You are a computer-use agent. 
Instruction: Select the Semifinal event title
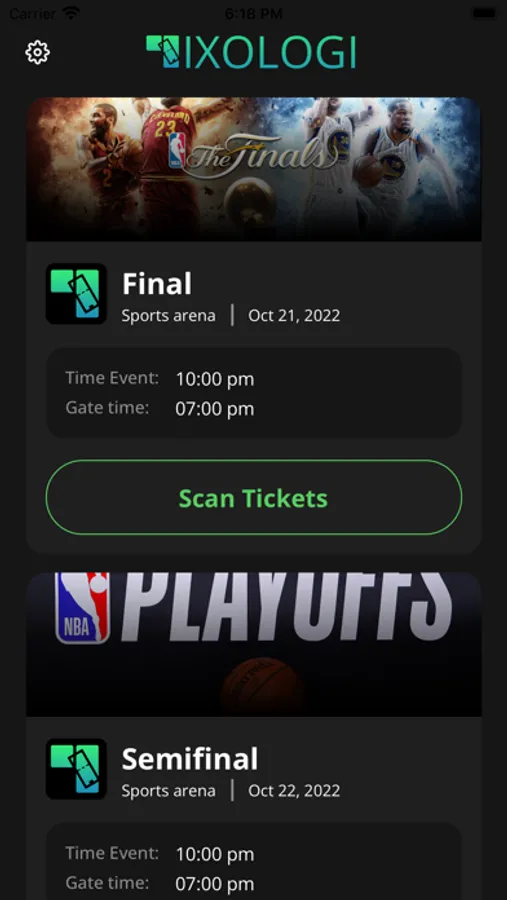click(x=189, y=759)
